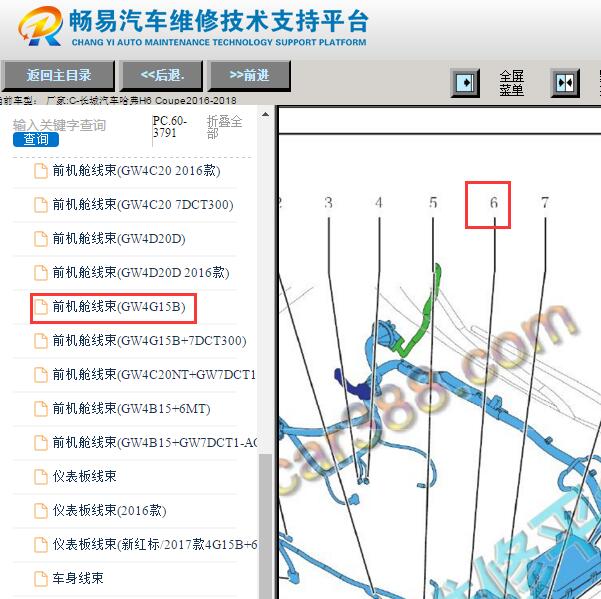This screenshot has width=601, height=599.
Task: Open 前机舱线束(GW4C20NT+GW7DCT1 entry
Action: (154, 375)
